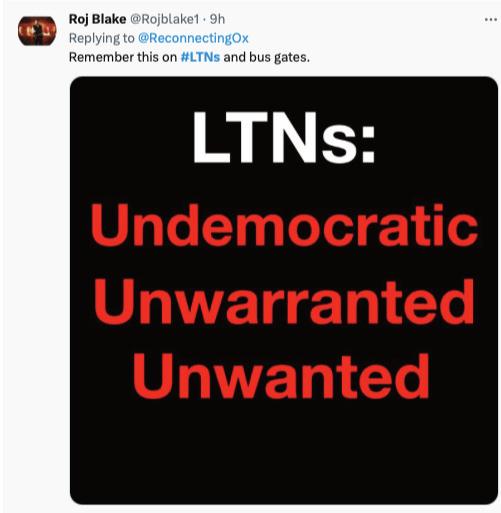Screen dimensions: 501x513
Task: Click the white "LTNs:" heading in image
Action: (284, 137)
